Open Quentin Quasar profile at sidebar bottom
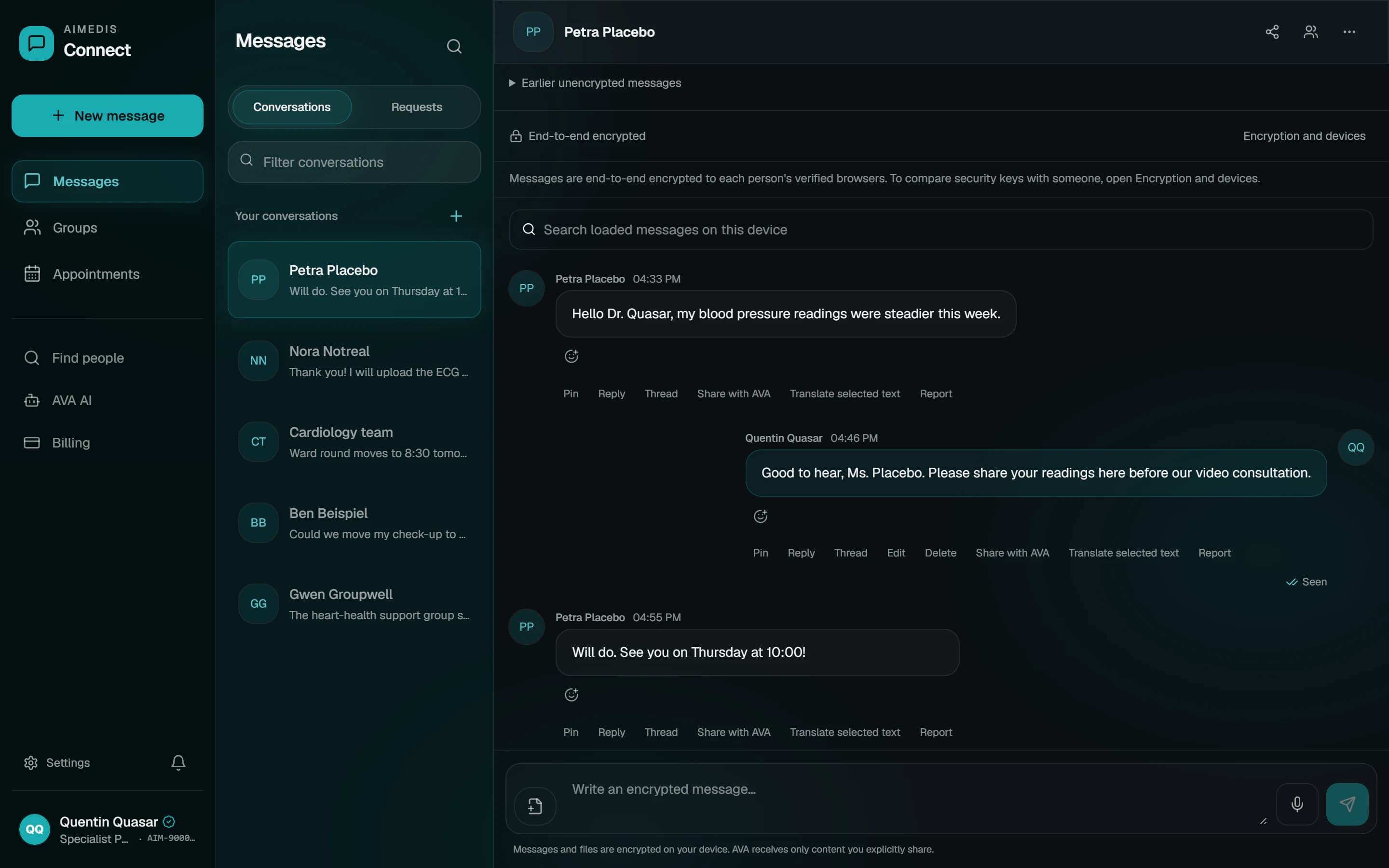Viewport: 1389px width, 868px height. (108, 829)
